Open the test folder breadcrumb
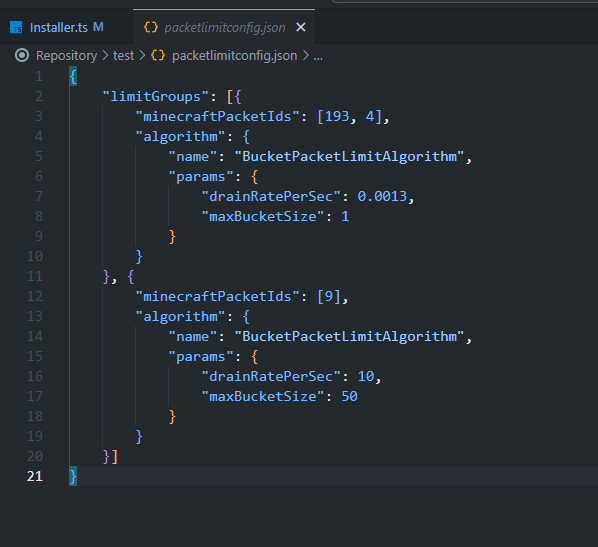This screenshot has height=547, width=598. point(123,56)
